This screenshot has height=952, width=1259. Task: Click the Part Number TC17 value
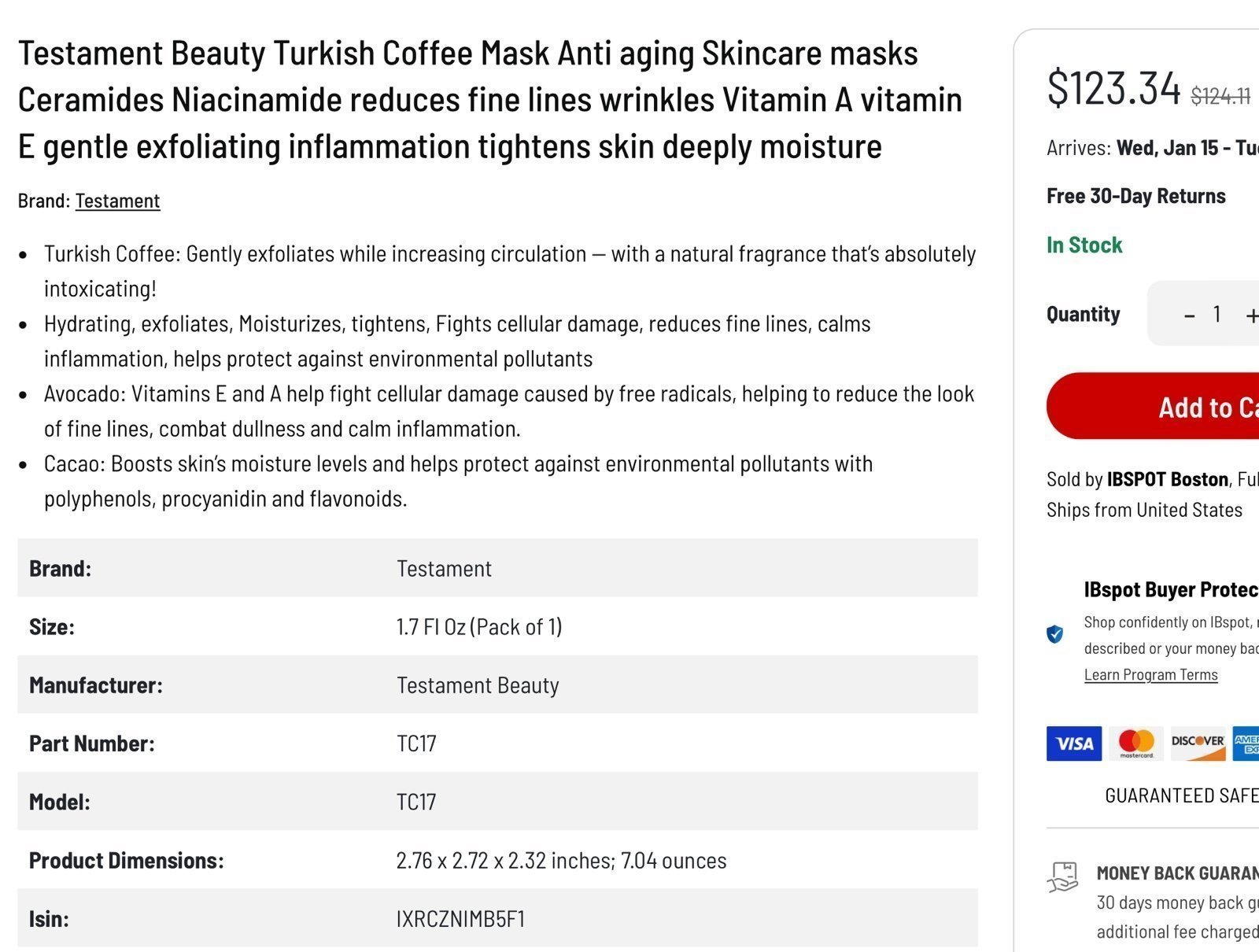tap(416, 744)
